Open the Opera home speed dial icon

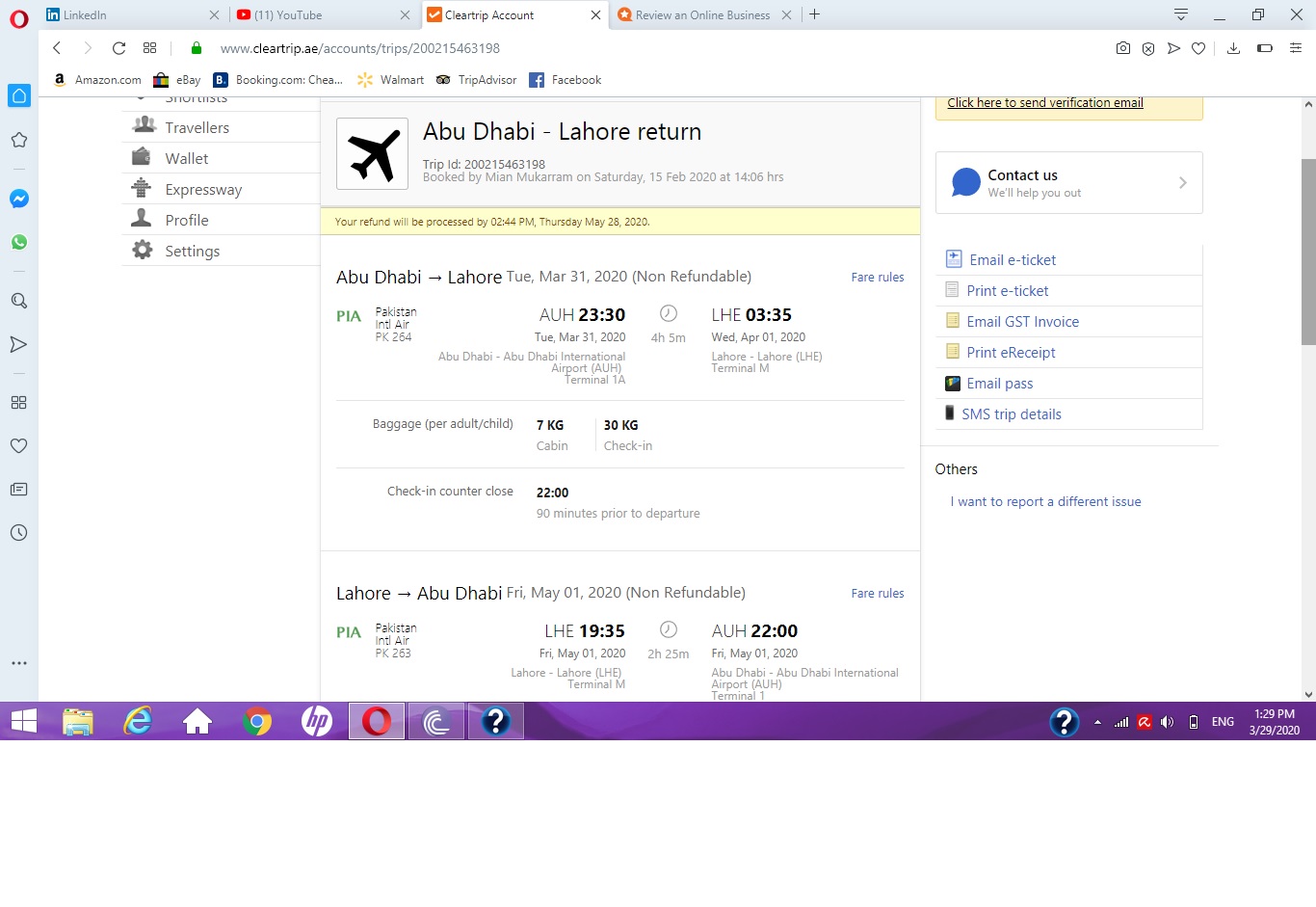19,95
